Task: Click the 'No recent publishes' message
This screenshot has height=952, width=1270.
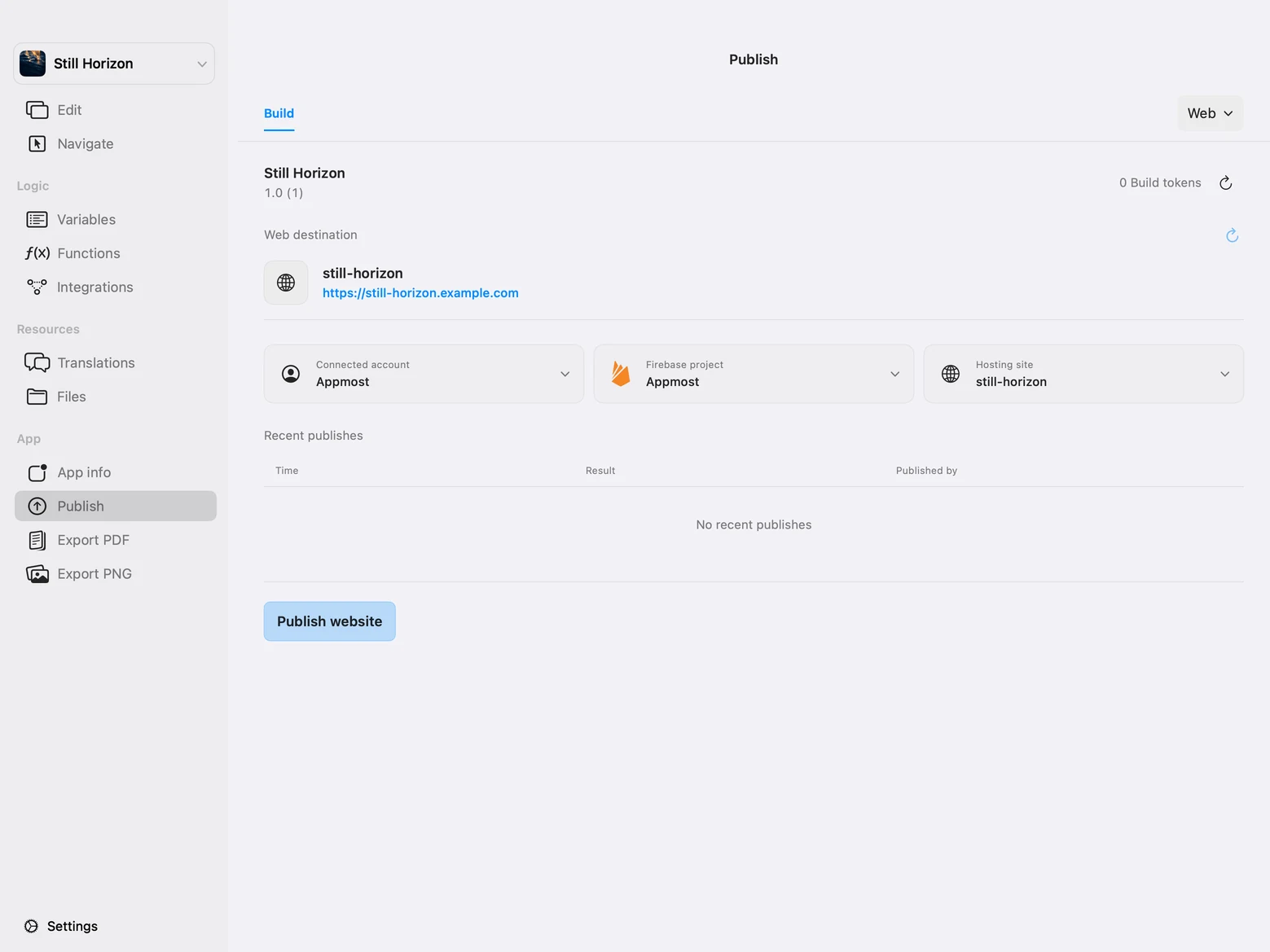Action: (754, 525)
